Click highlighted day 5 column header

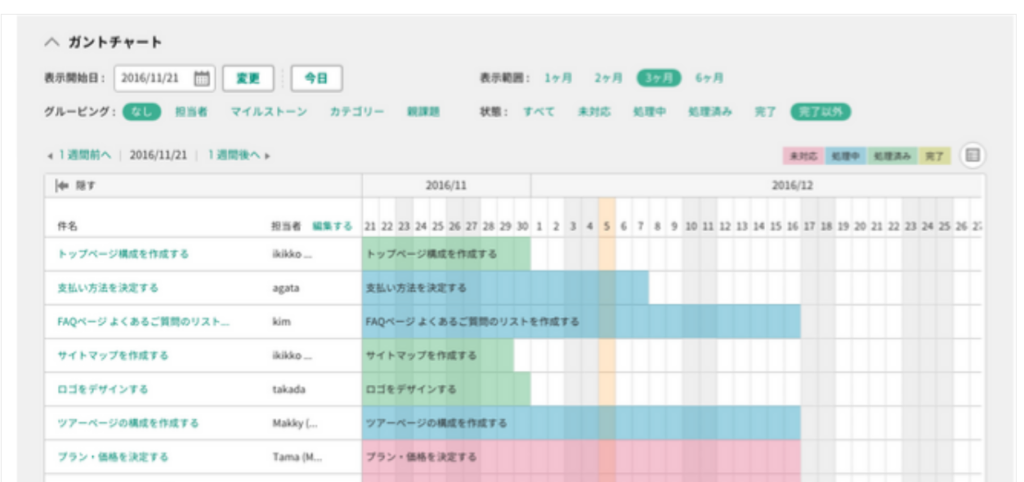(607, 226)
